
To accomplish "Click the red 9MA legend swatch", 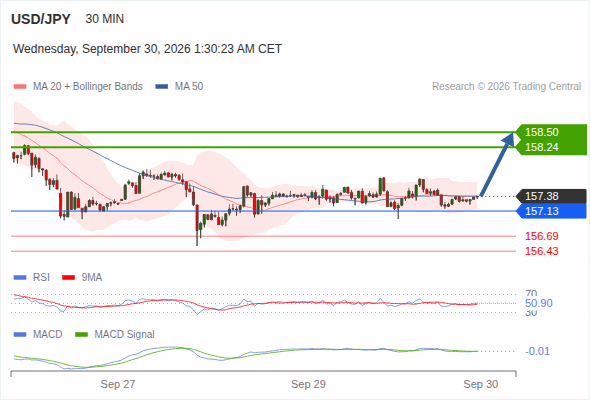I will (68, 278).
